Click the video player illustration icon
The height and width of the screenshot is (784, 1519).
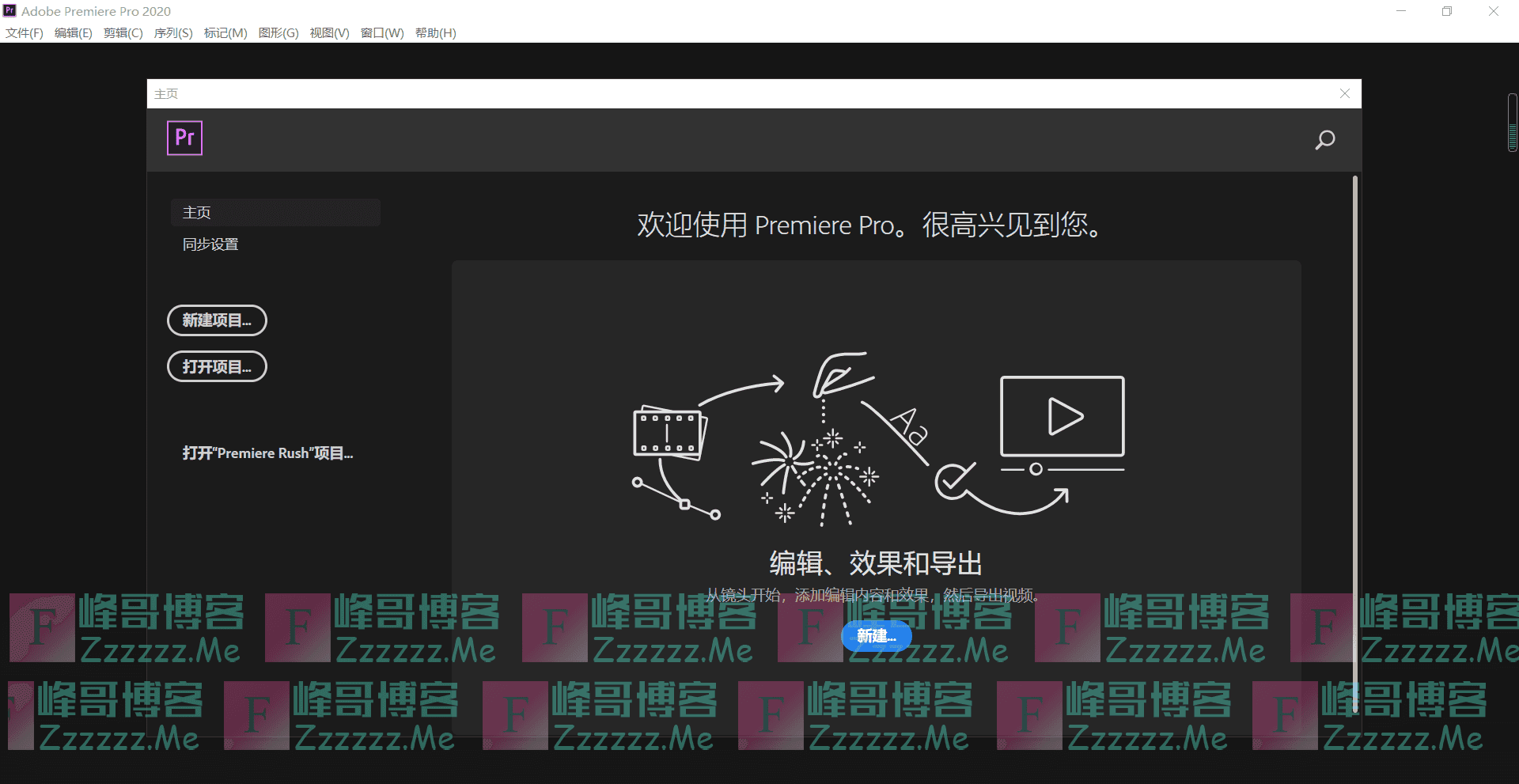(1062, 418)
